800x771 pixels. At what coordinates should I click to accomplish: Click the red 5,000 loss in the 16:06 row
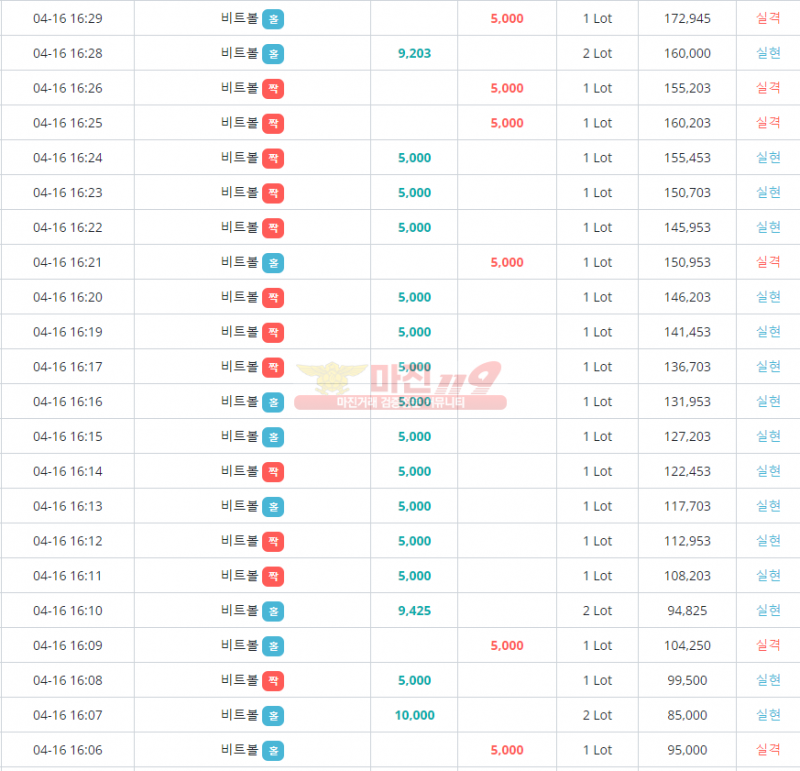507,750
